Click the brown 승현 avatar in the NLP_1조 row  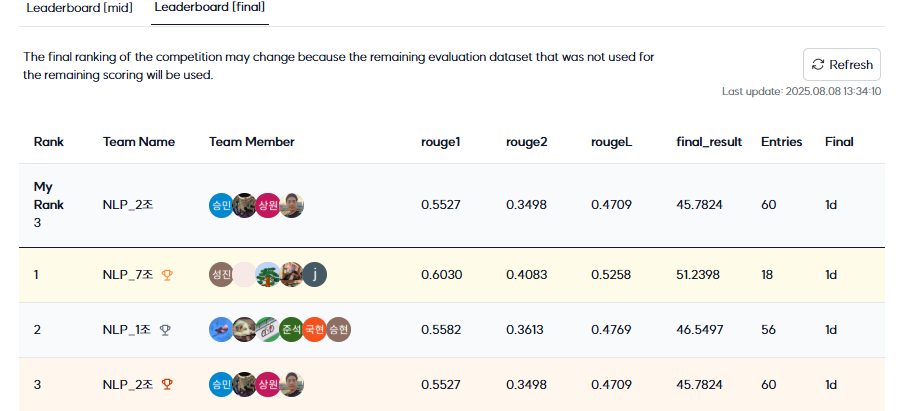[338, 329]
